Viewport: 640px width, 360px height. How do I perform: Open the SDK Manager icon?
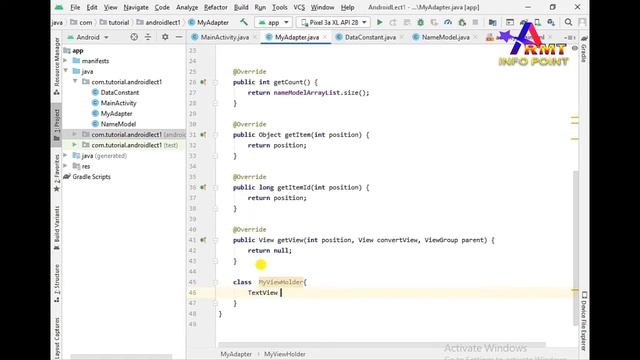tap(551, 22)
